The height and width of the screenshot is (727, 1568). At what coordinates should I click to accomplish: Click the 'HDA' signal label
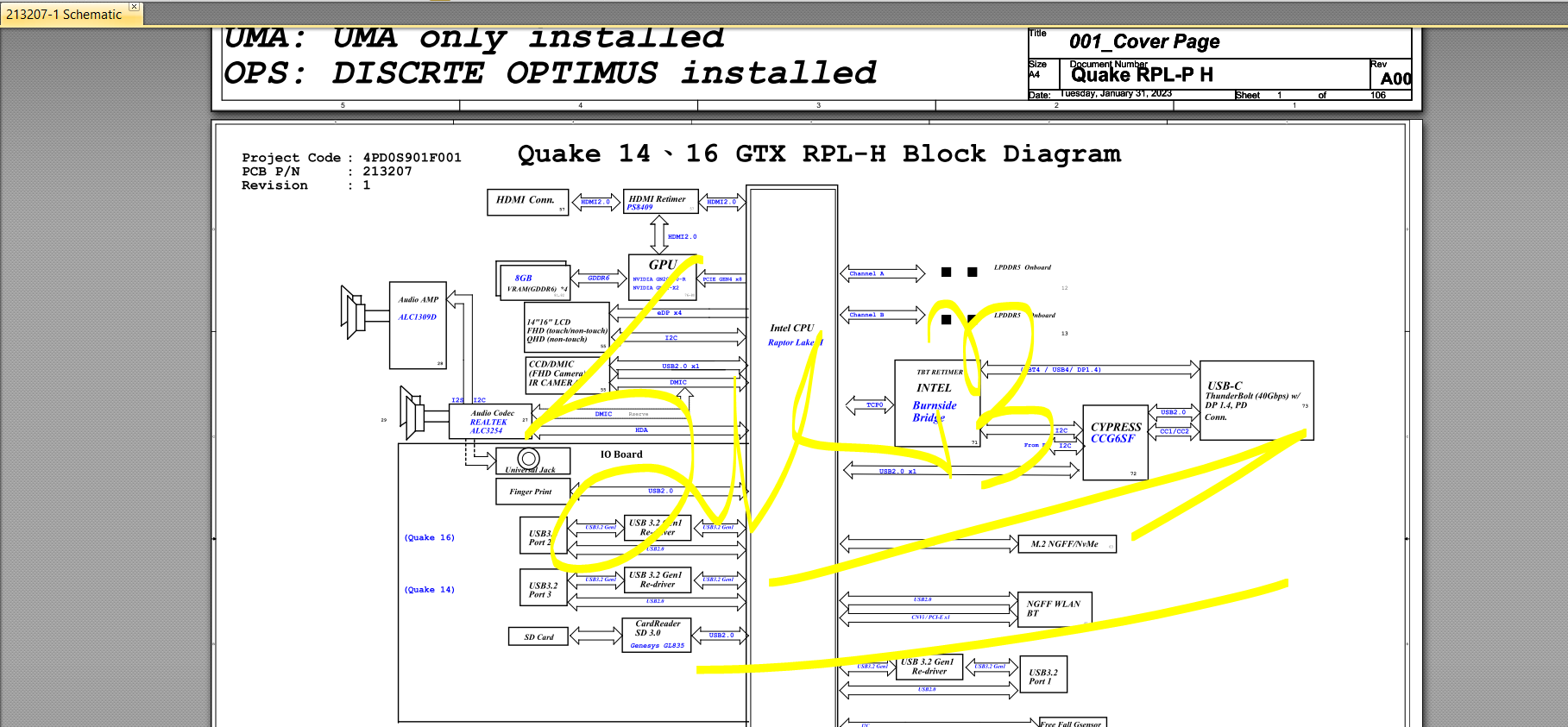tap(641, 429)
